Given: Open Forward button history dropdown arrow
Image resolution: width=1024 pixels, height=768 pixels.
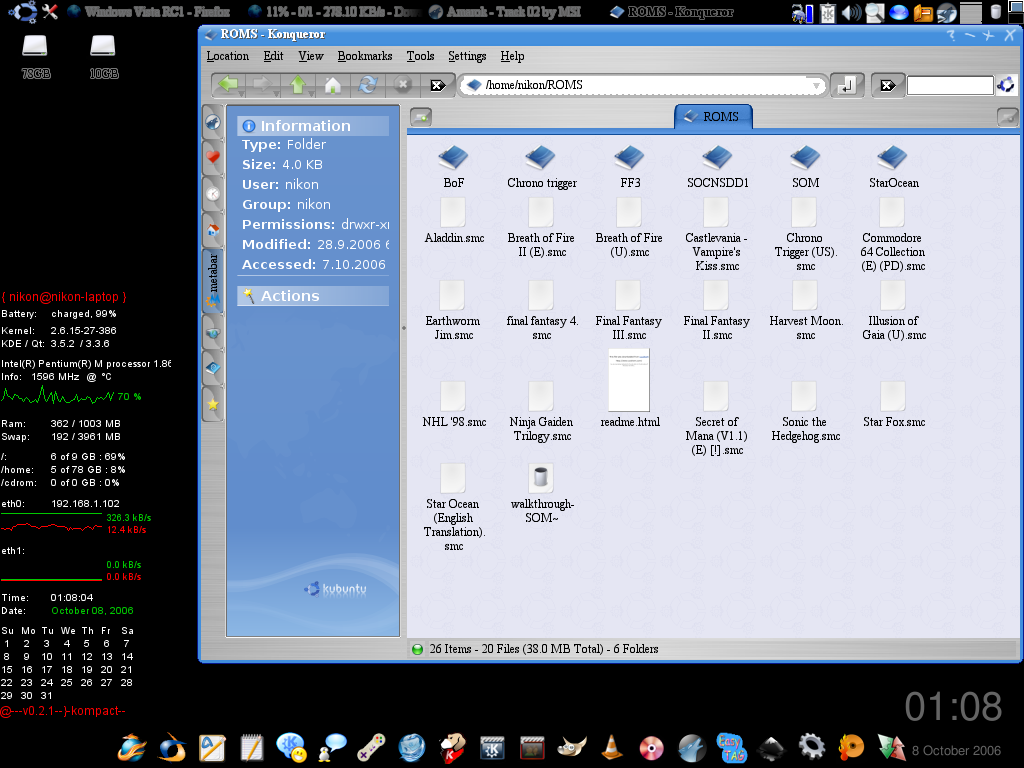Looking at the screenshot, I should [x=276, y=93].
